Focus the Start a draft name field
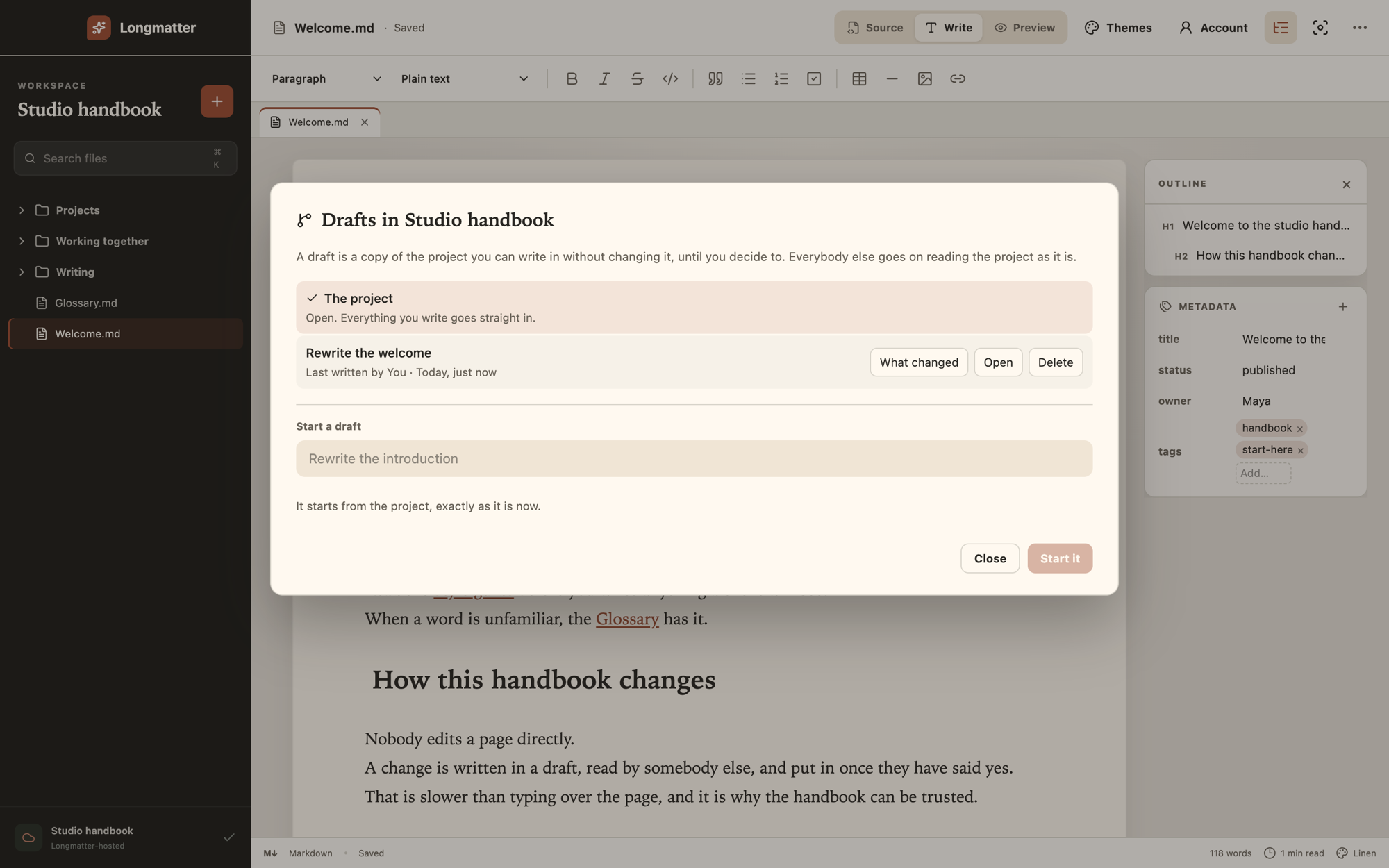Screen dimensions: 1389x868 coord(694,458)
